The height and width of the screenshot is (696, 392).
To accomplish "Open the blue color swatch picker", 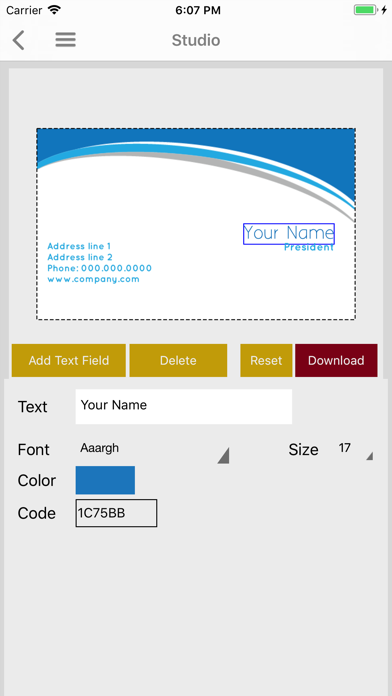I will [x=105, y=480].
